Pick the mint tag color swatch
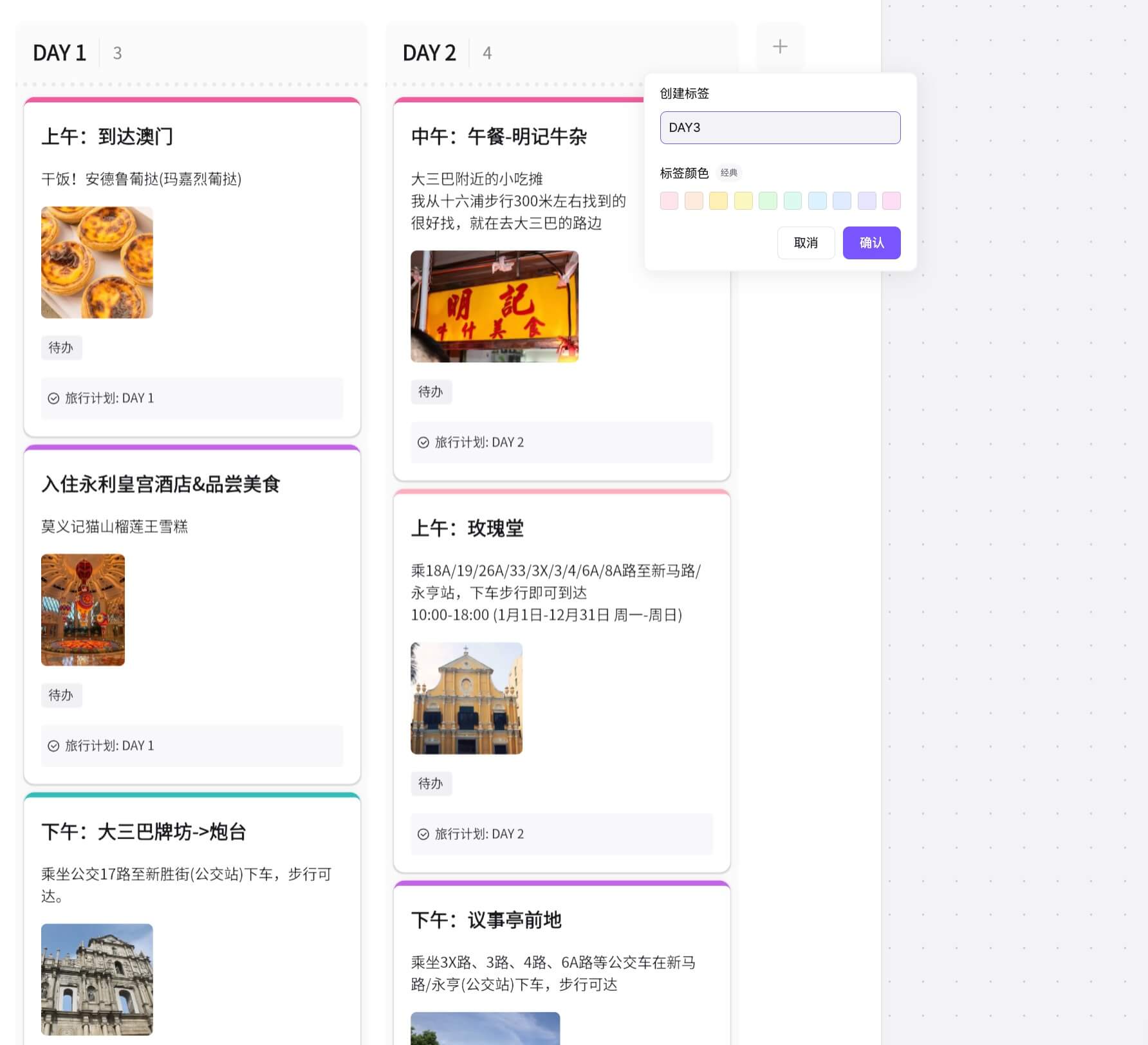This screenshot has height=1045, width=1148. coord(793,201)
